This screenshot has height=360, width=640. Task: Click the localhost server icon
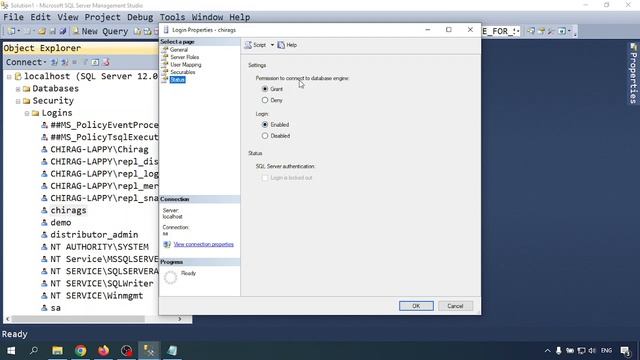click(18, 76)
